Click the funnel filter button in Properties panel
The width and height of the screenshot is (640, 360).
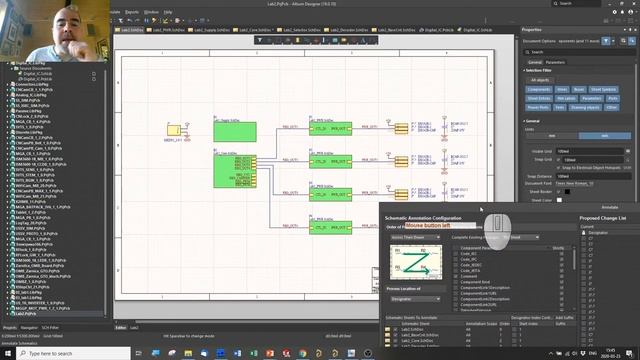pos(606,41)
